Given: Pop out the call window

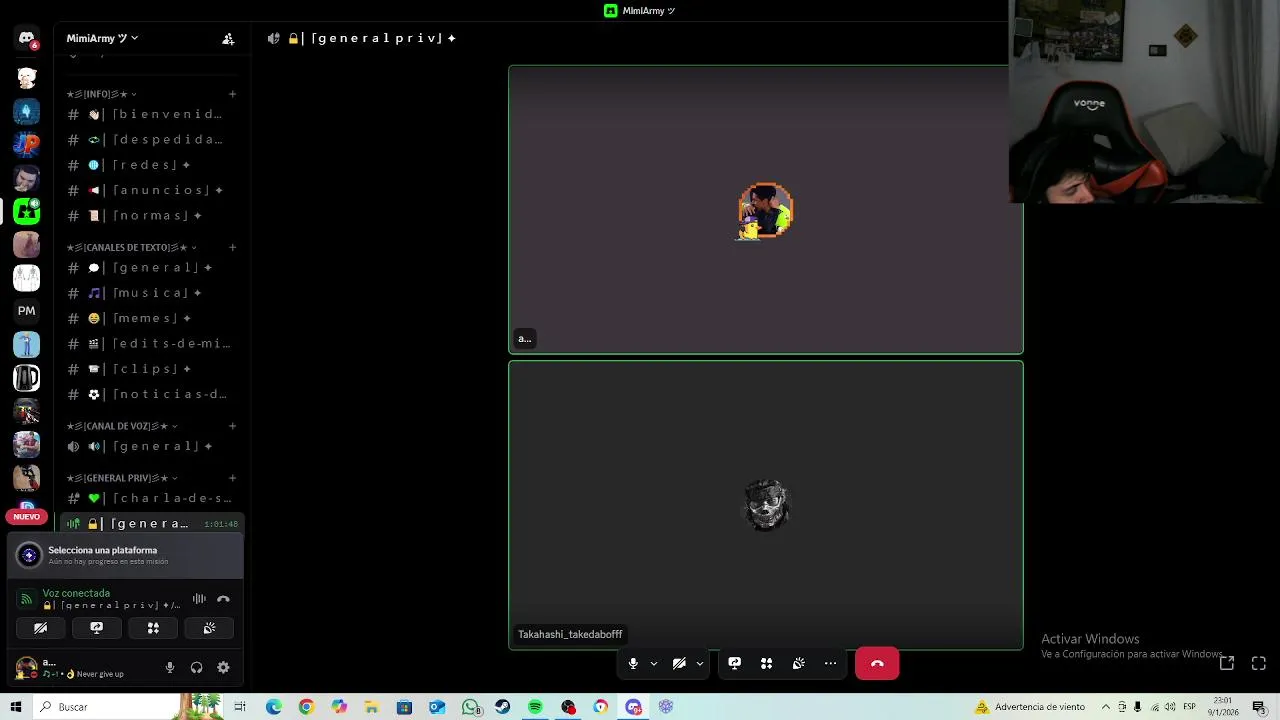Looking at the screenshot, I should [1227, 663].
